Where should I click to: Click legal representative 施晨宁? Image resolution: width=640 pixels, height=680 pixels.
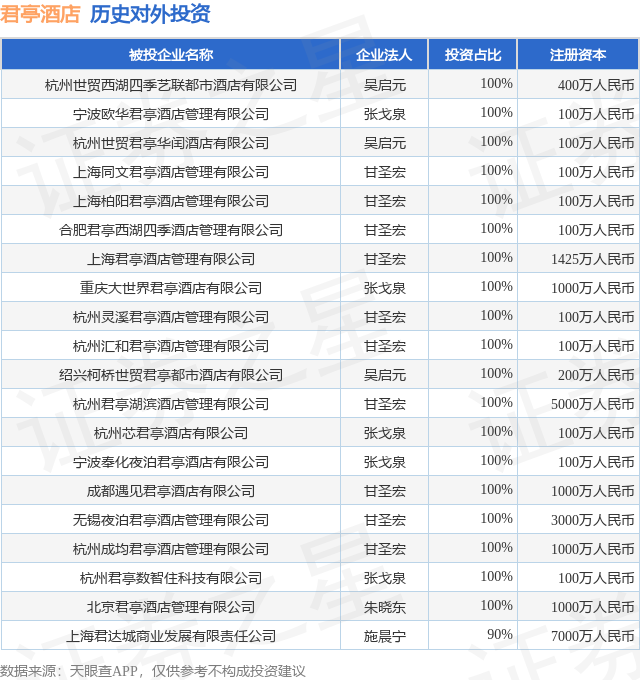coord(384,636)
